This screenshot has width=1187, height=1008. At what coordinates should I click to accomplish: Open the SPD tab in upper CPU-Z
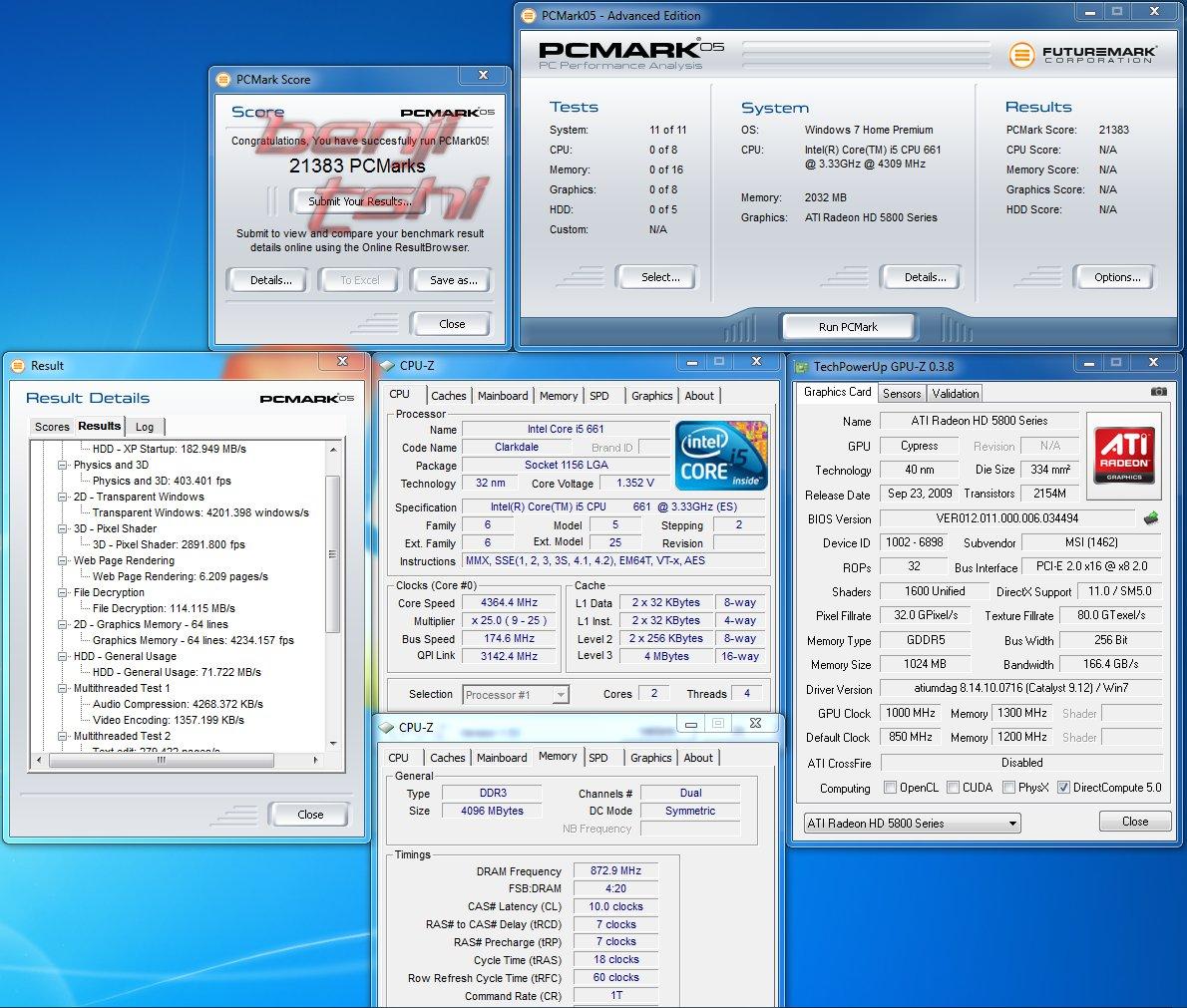599,396
